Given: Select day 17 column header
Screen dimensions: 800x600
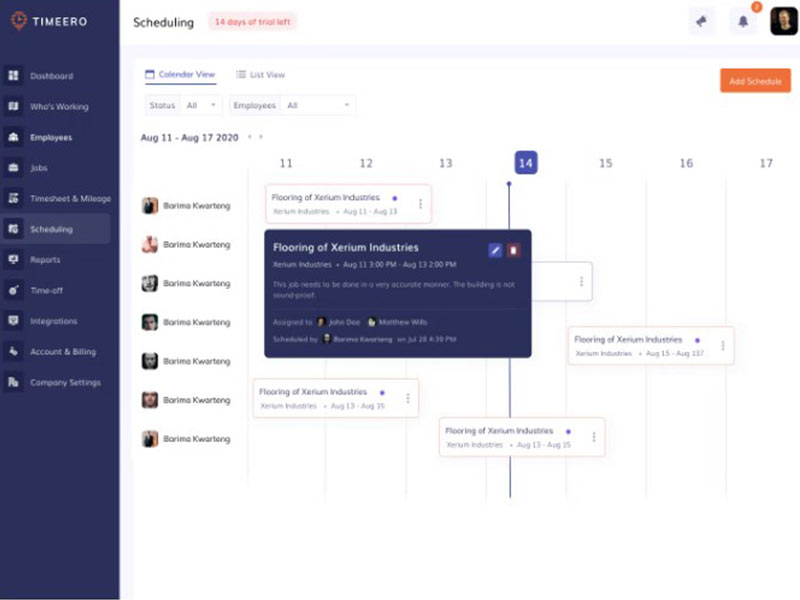Looking at the screenshot, I should (766, 163).
